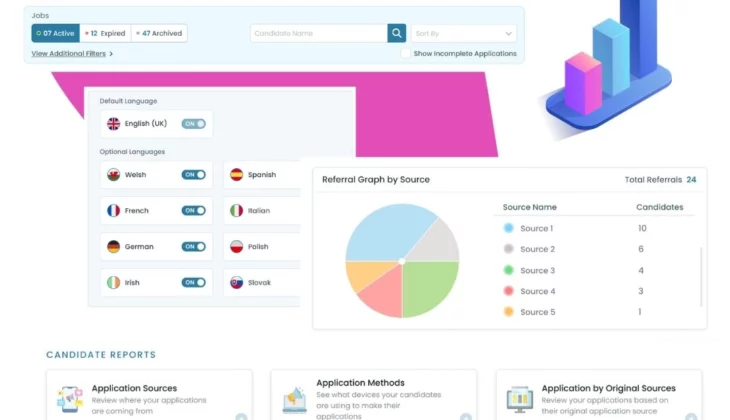Click the French flag icon
730x420 pixels.
[x=114, y=211]
